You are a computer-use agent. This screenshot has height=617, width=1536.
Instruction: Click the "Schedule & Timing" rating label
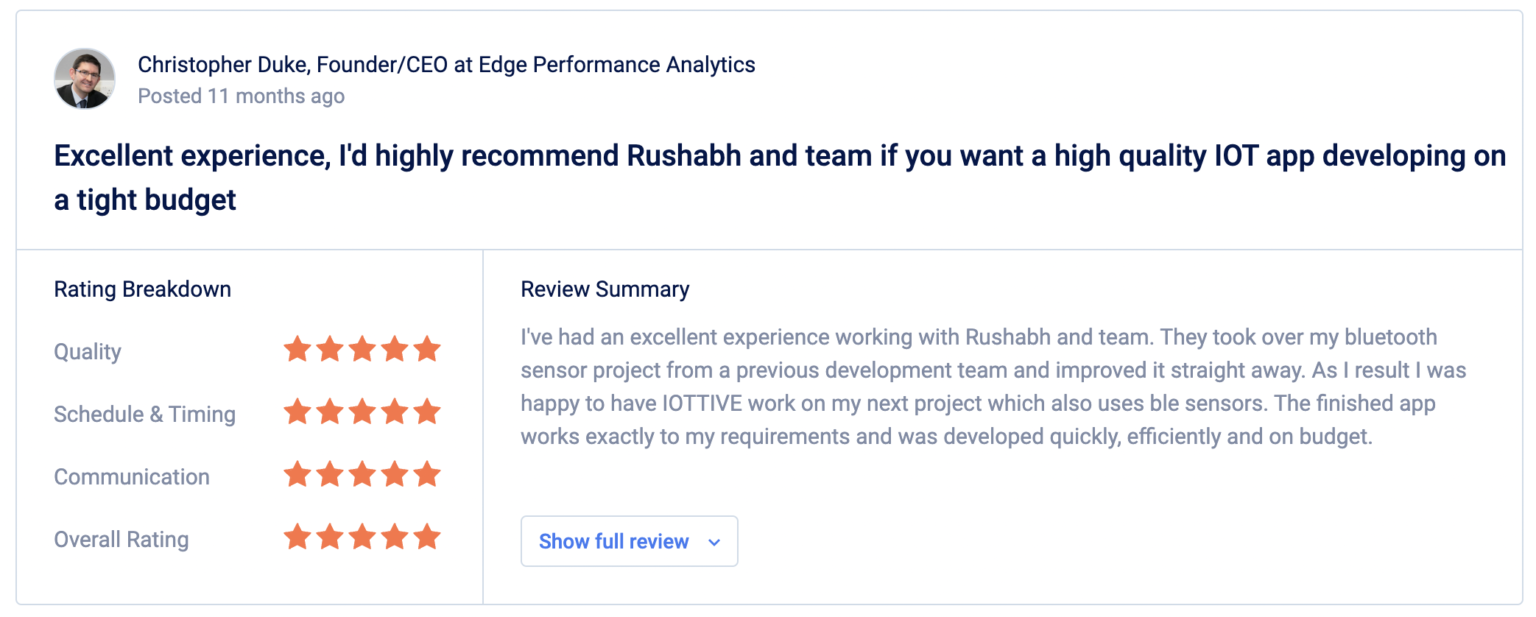point(145,414)
